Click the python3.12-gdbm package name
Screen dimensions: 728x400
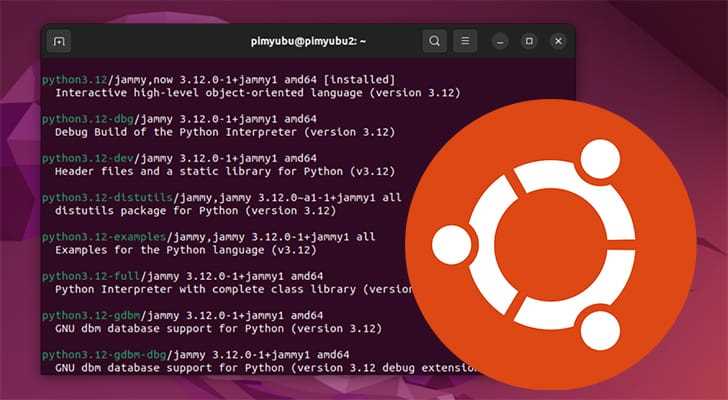click(91, 316)
